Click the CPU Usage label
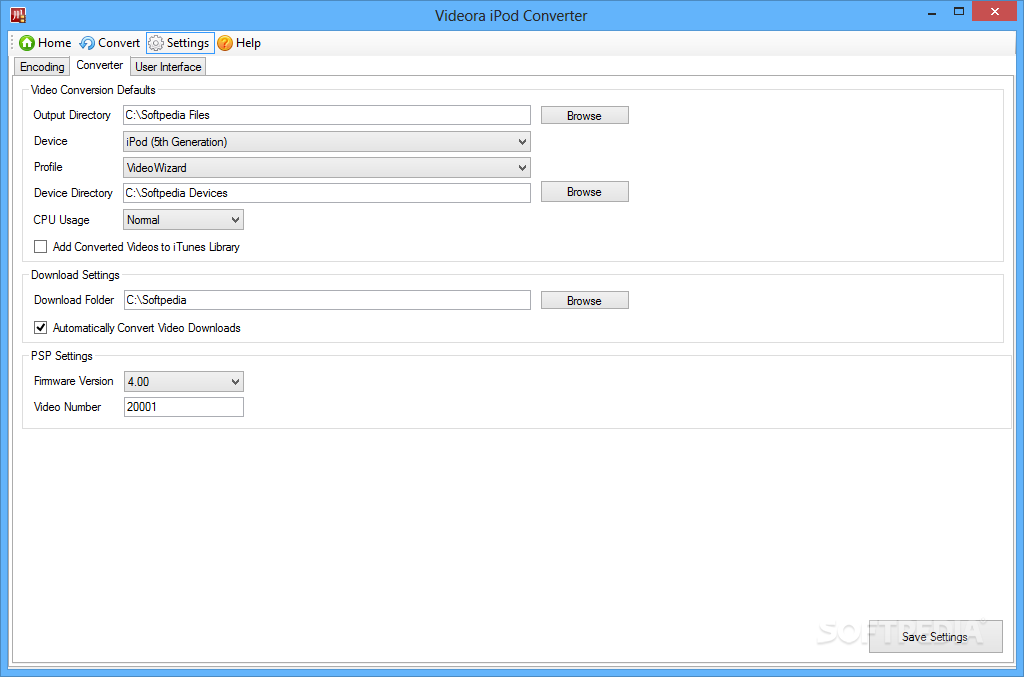Image resolution: width=1024 pixels, height=677 pixels. (x=61, y=220)
